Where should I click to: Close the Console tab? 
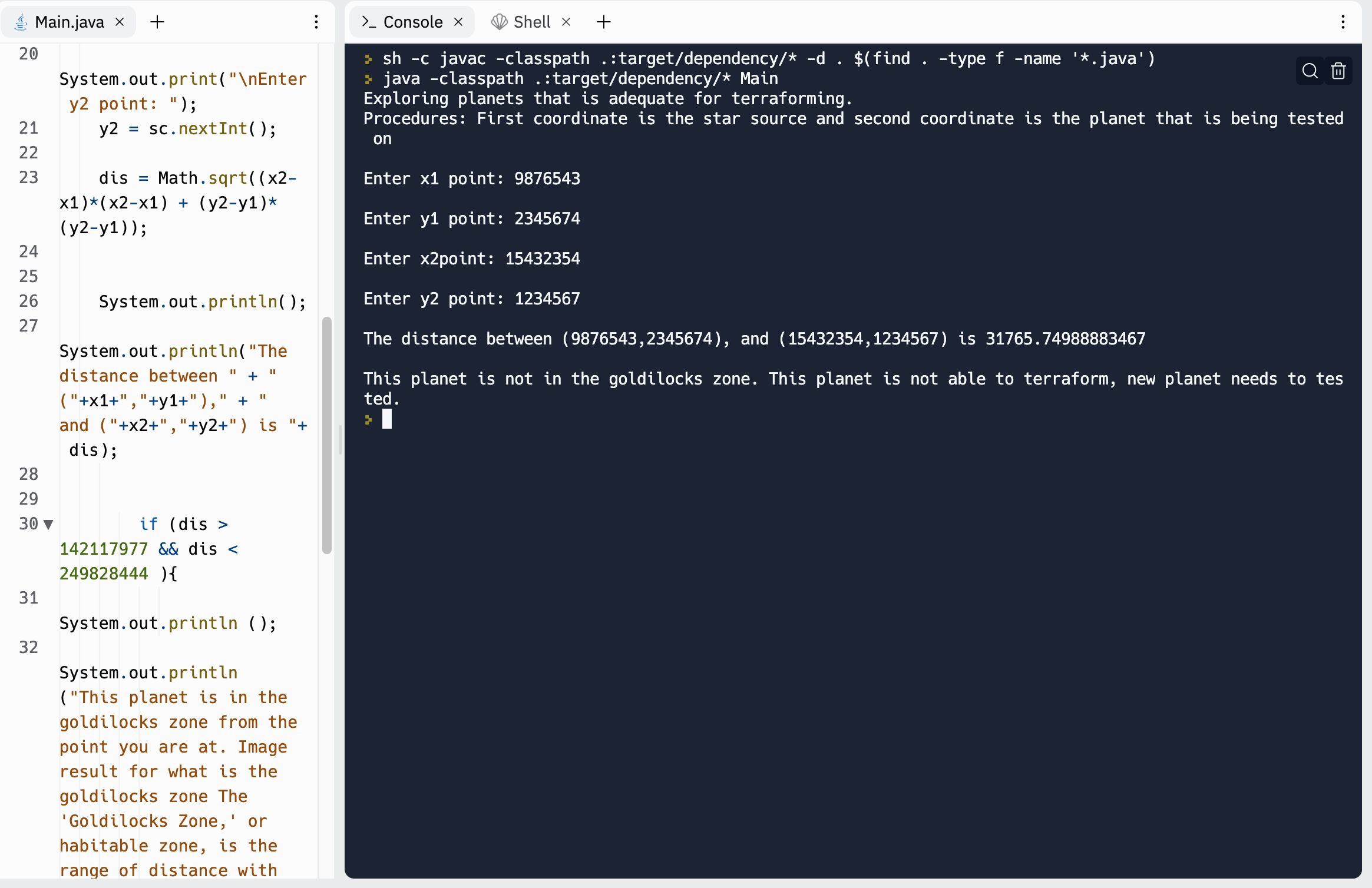point(458,22)
